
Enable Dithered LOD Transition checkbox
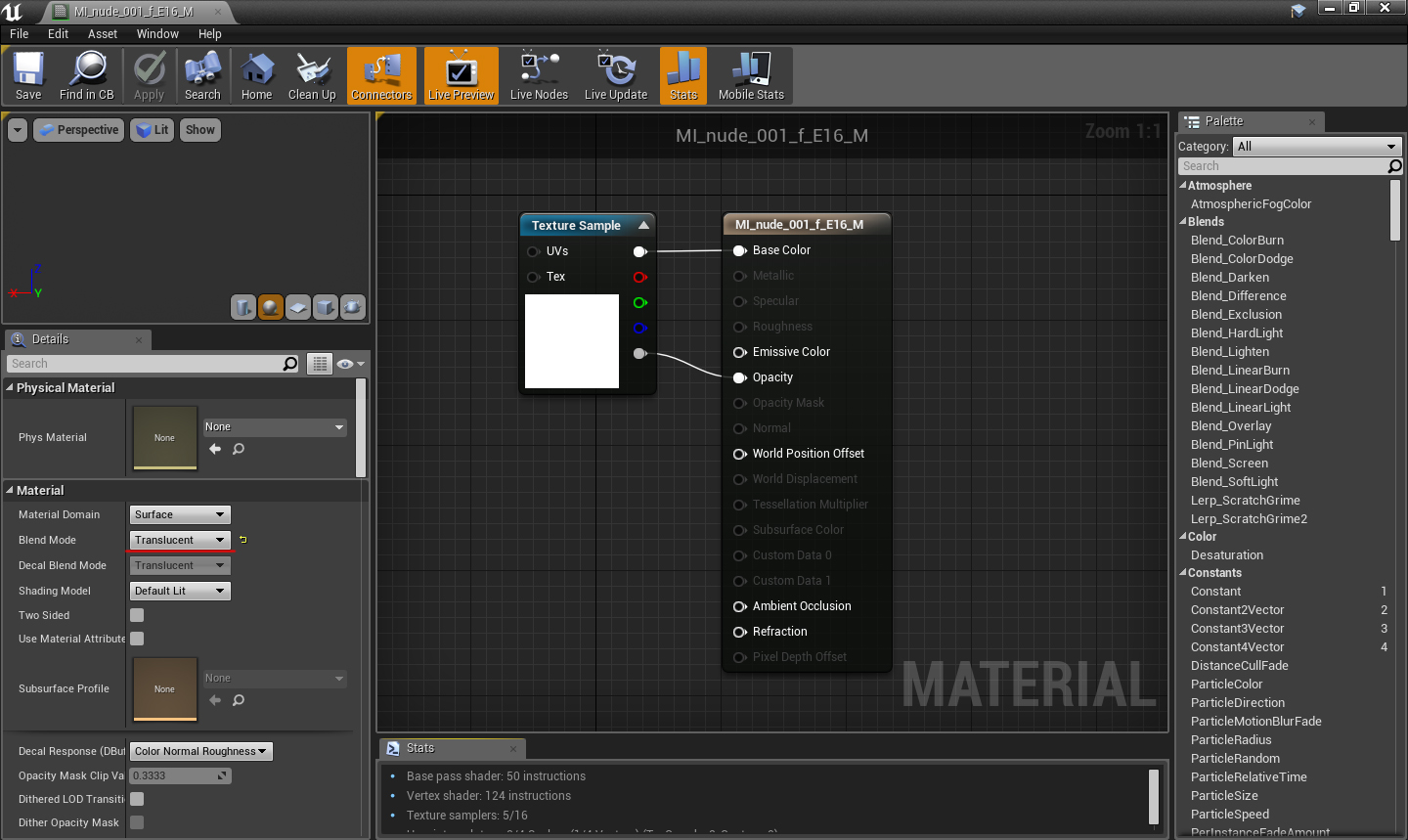click(x=137, y=799)
